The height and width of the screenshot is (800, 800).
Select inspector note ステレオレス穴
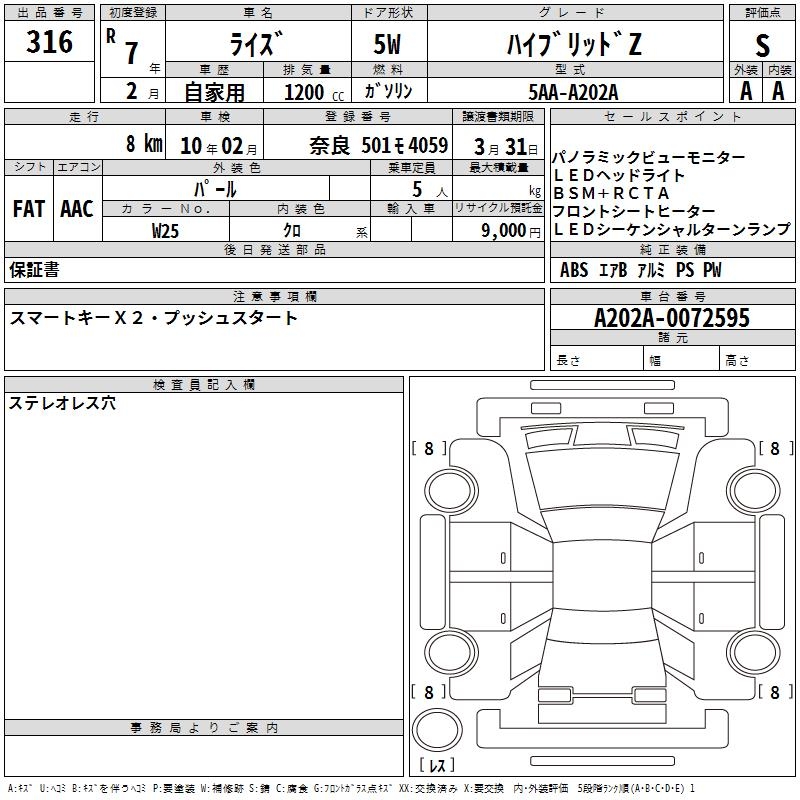point(62,403)
